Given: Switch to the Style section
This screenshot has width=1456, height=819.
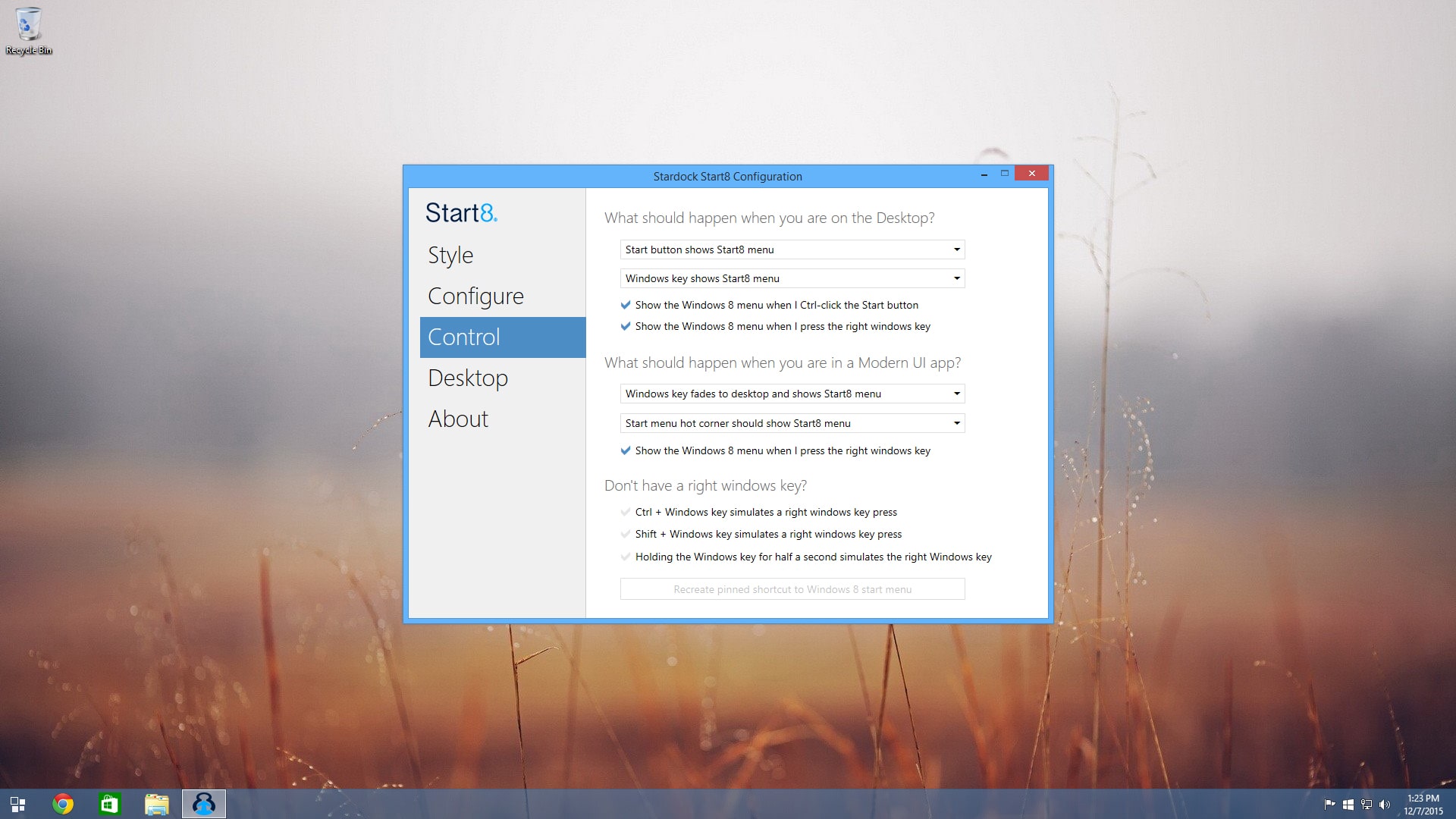Looking at the screenshot, I should coord(503,256).
